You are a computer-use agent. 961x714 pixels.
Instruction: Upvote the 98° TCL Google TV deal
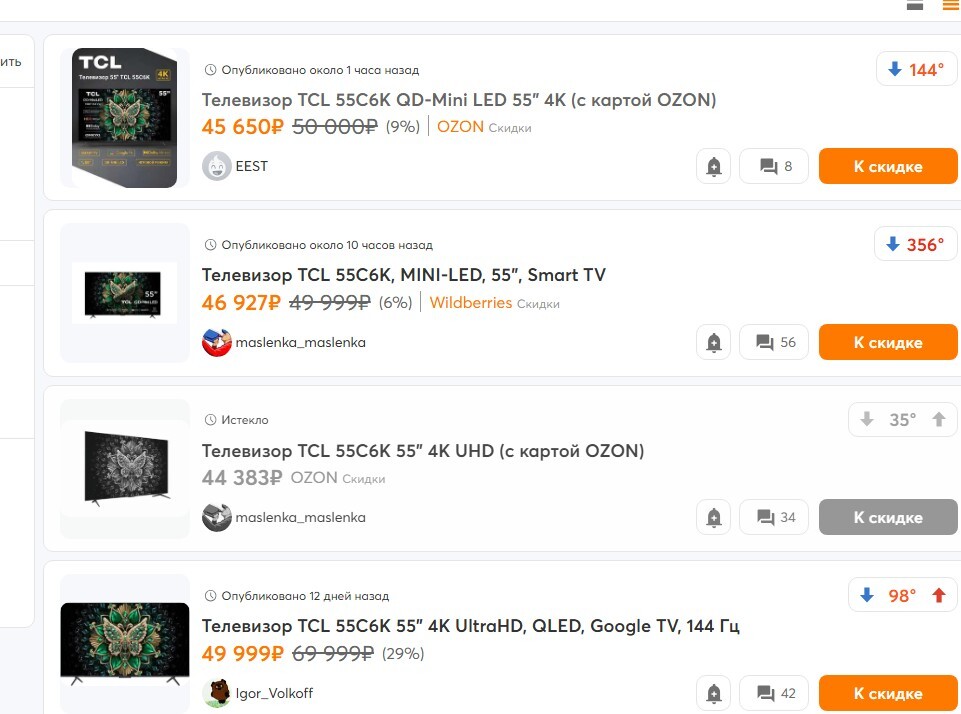(x=938, y=595)
